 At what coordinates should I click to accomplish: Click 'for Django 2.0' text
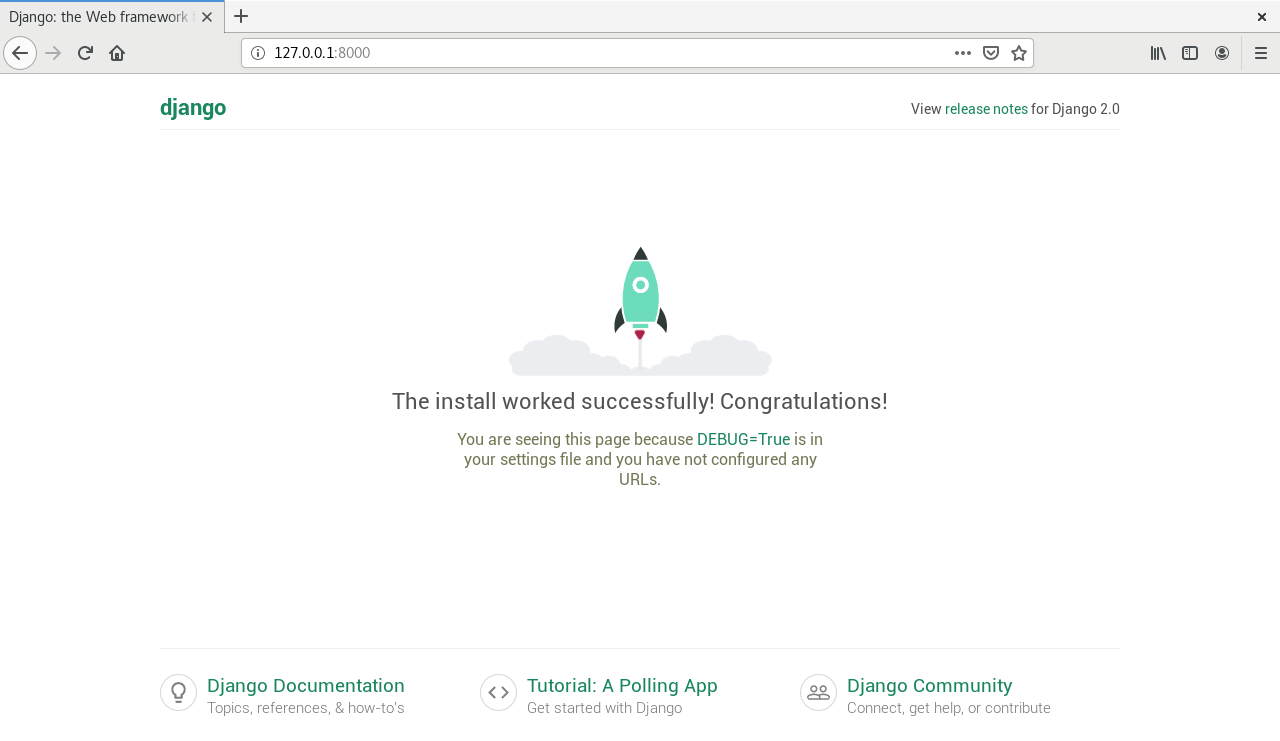tap(1075, 109)
